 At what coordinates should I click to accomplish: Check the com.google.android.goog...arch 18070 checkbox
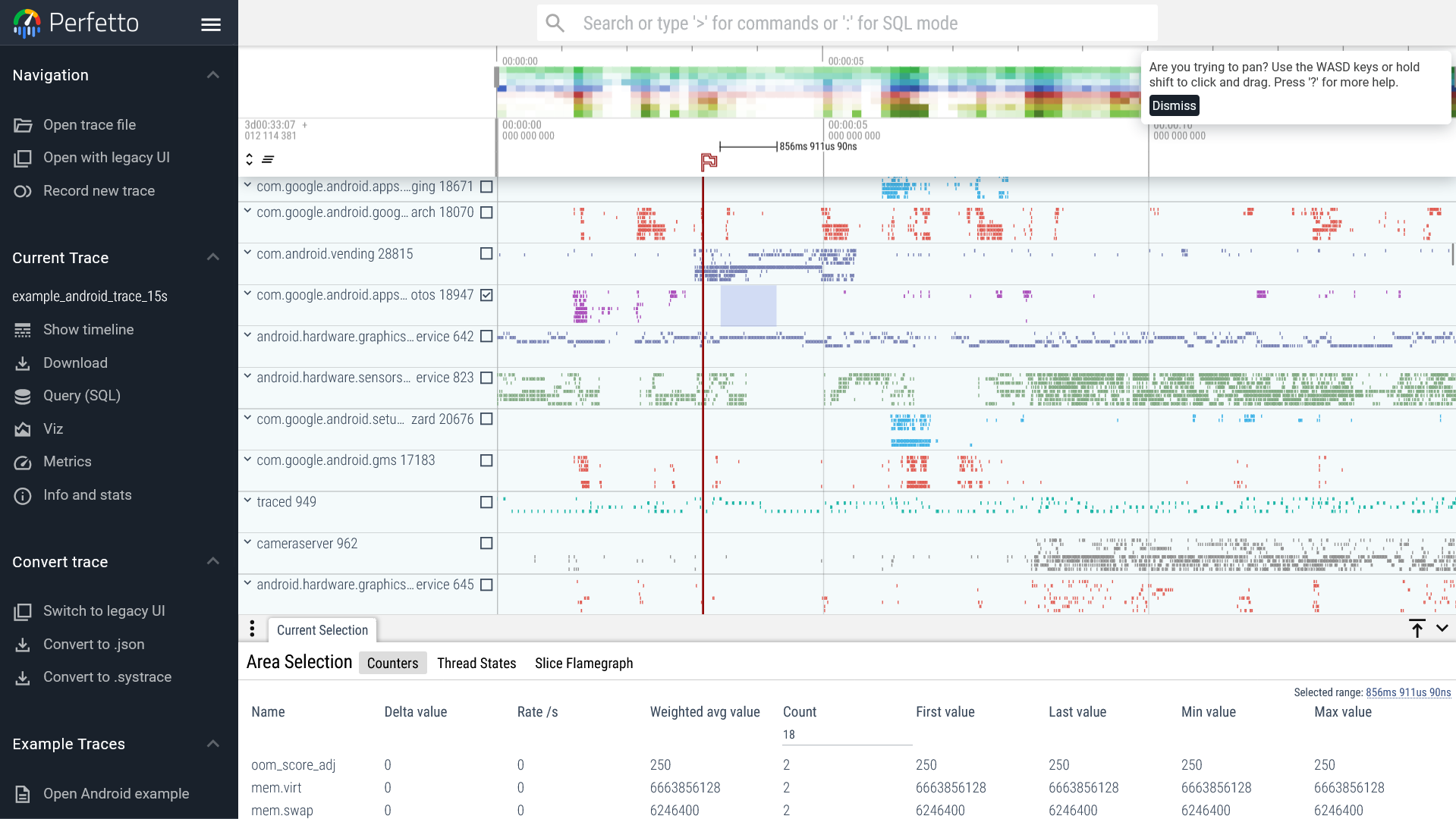[x=486, y=212]
